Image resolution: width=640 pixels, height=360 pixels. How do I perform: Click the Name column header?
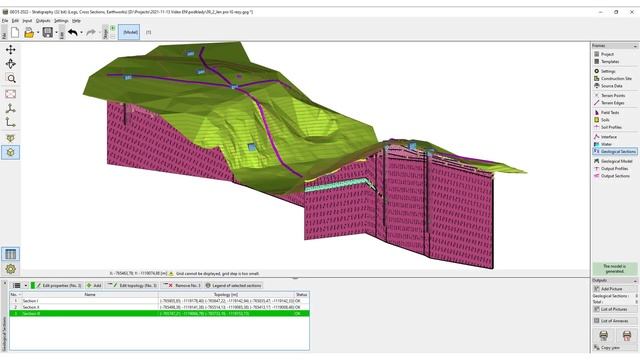90,294
